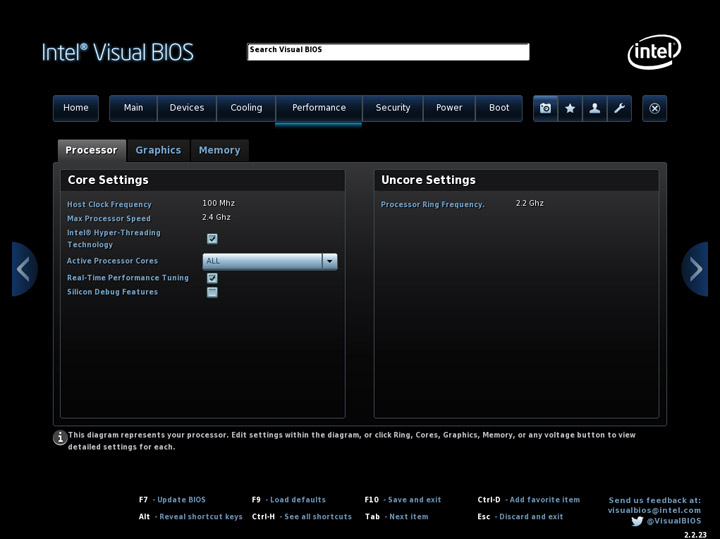Image resolution: width=720 pixels, height=539 pixels.
Task: Click Max Processor Speed label
Action: pos(109,219)
